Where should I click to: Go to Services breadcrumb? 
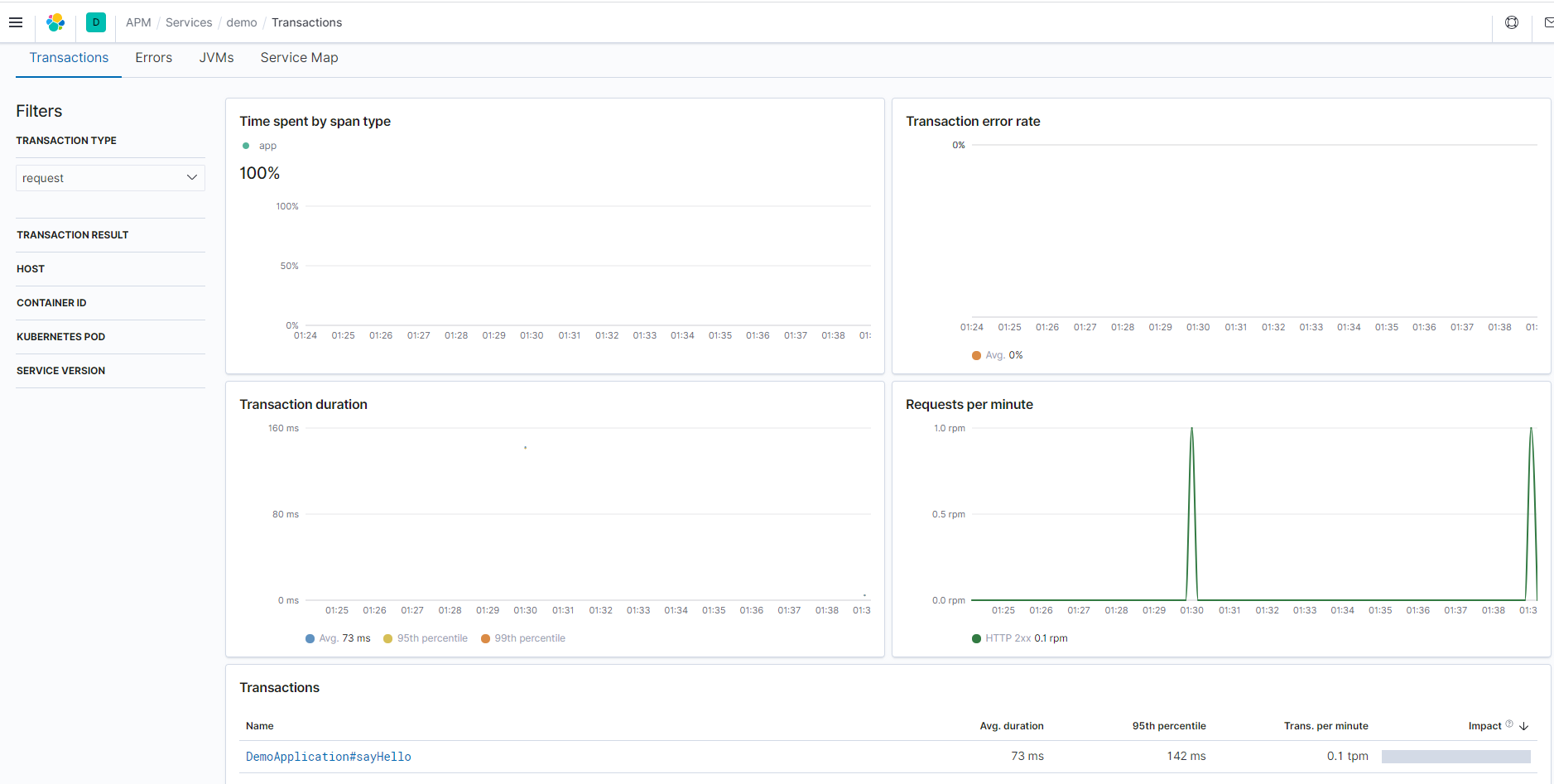(x=189, y=22)
